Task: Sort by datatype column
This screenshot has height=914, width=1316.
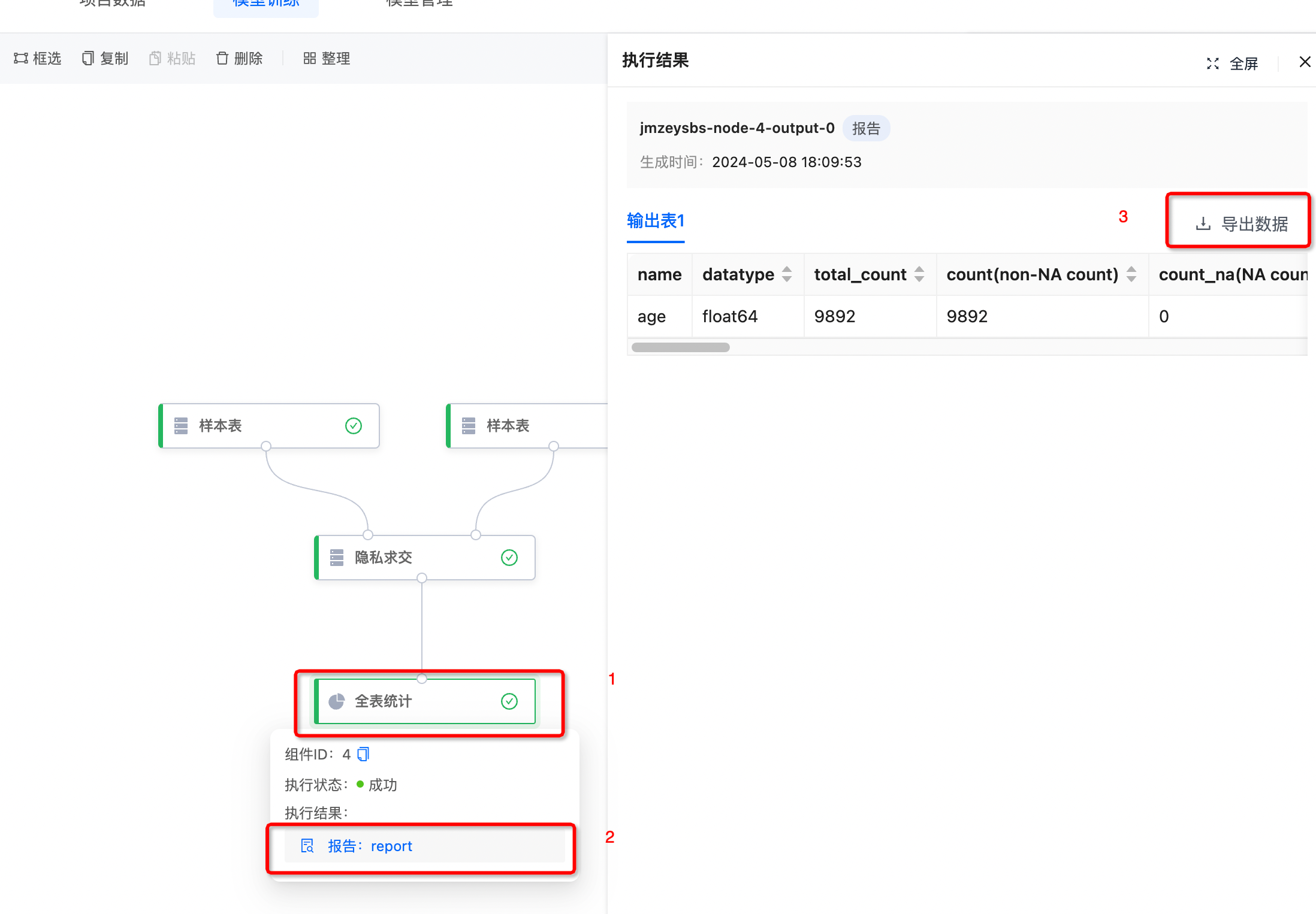Action: 787,274
